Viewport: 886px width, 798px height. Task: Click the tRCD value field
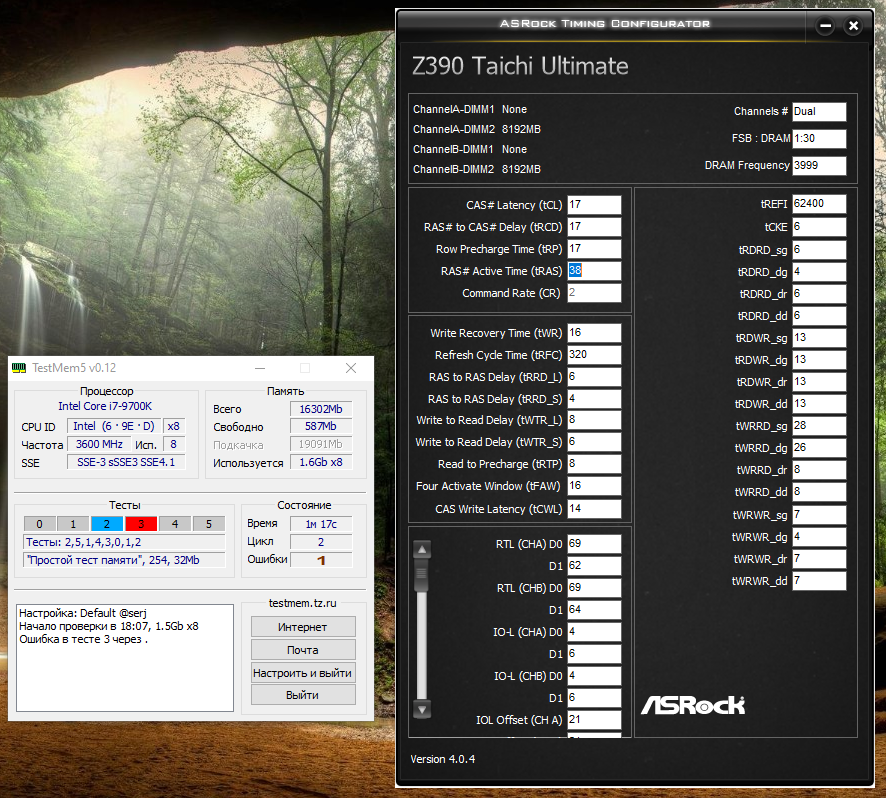[594, 227]
